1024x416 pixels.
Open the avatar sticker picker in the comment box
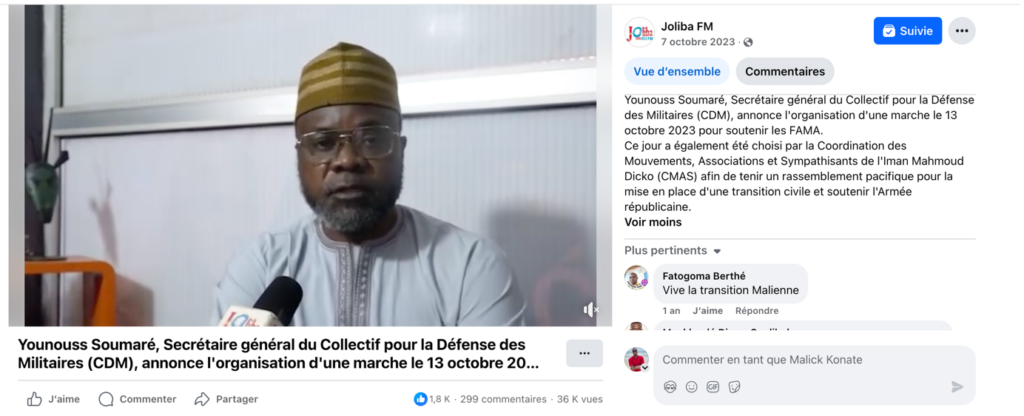click(x=670, y=387)
